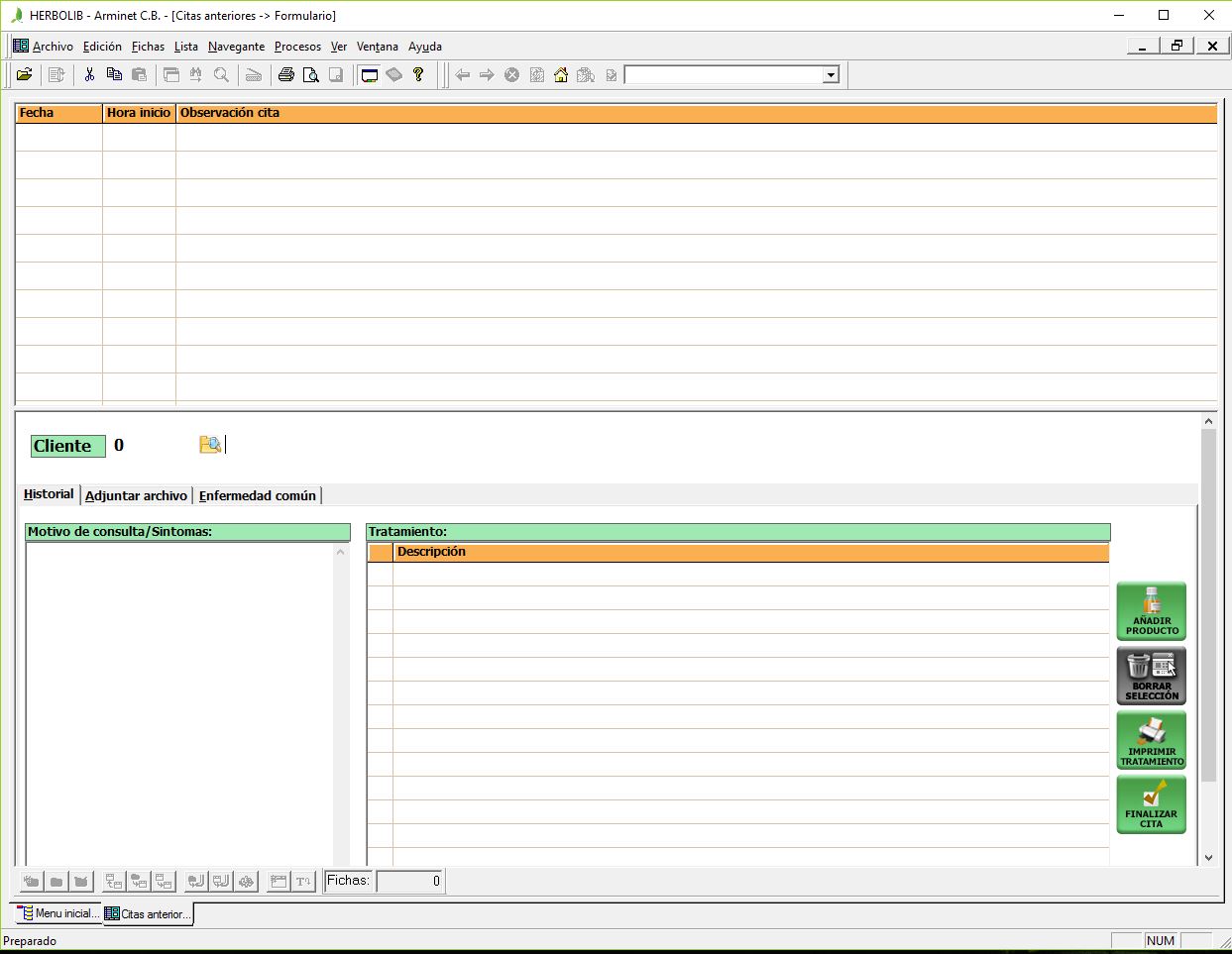
Task: Switch to the Enfermedad común tab
Action: 258,495
